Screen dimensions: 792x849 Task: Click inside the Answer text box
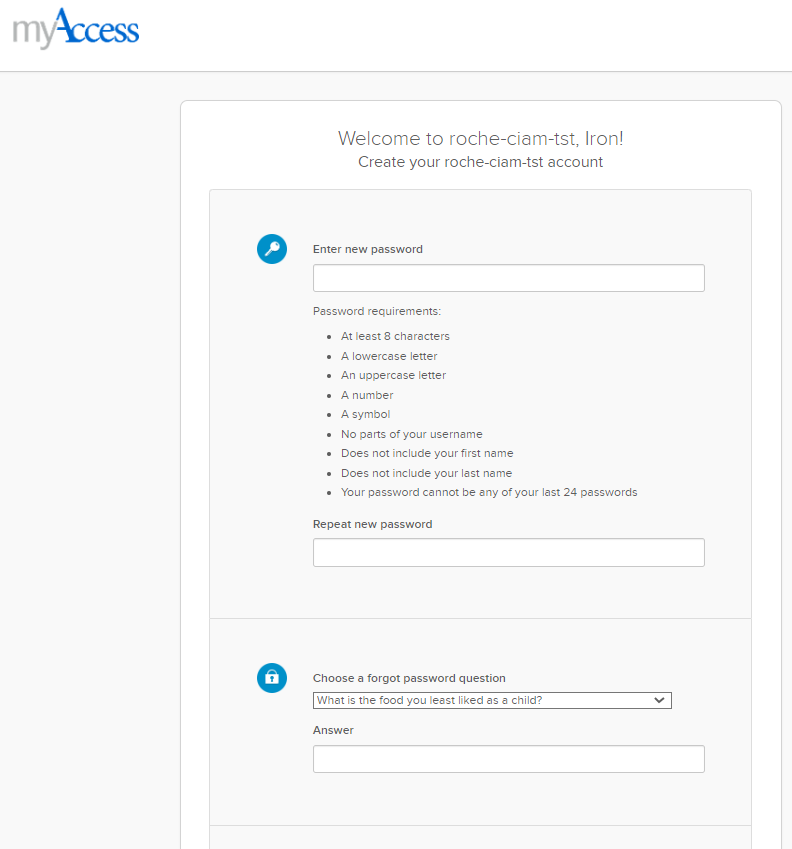(508, 759)
